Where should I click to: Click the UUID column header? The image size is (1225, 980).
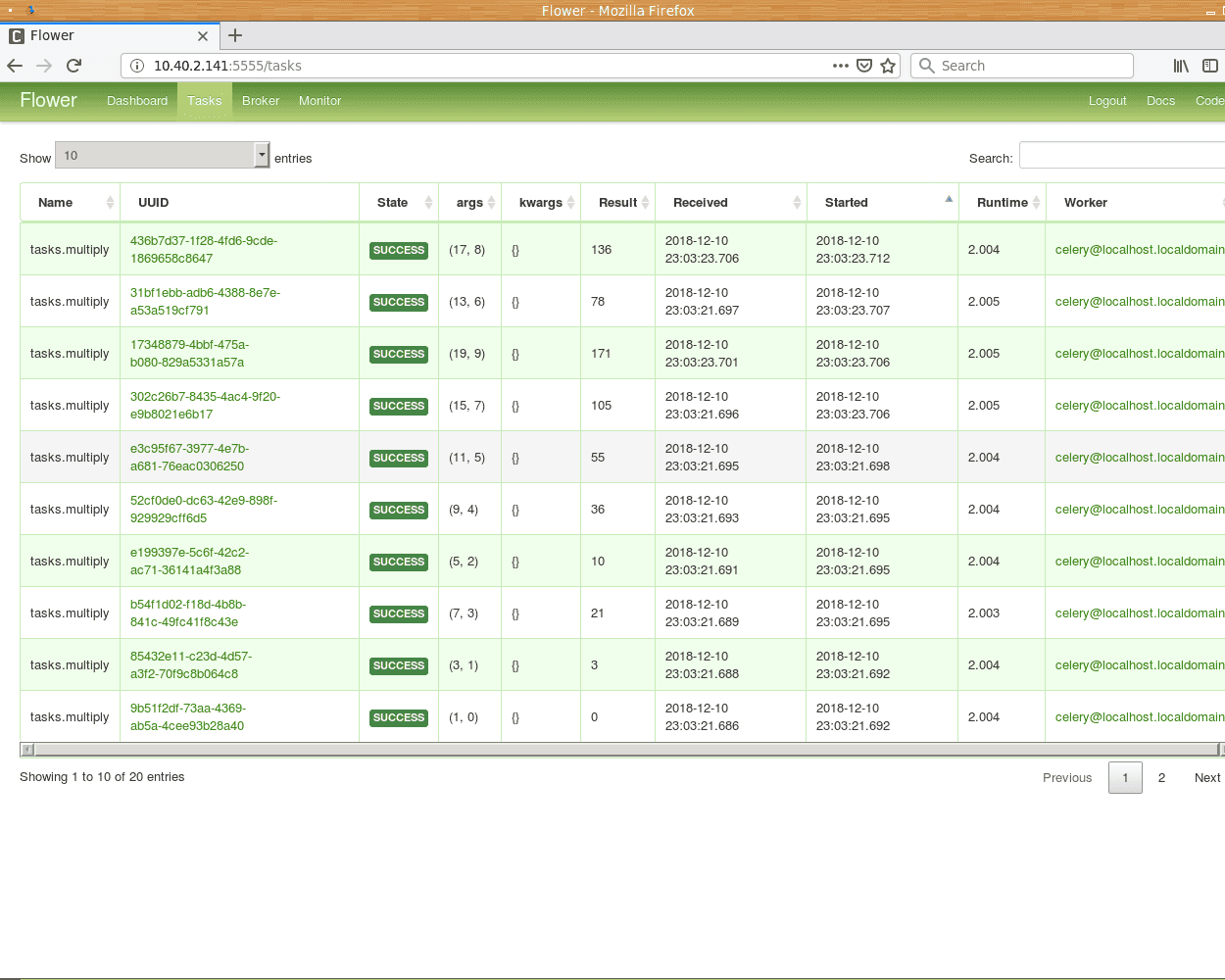coord(239,203)
